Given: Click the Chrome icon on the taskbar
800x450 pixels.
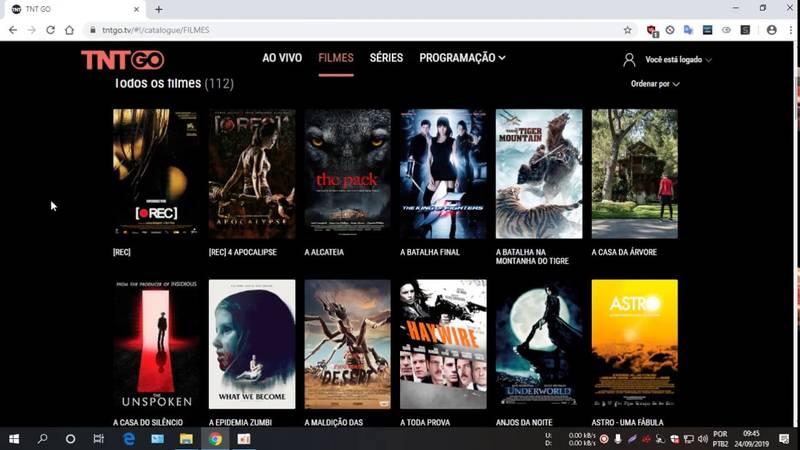Looking at the screenshot, I should tap(215, 439).
